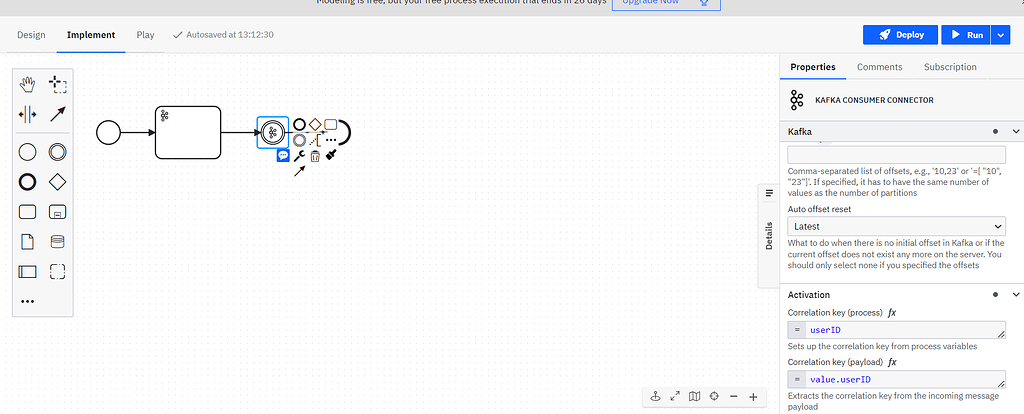Select the hand tool in palette

pyautogui.click(x=28, y=85)
